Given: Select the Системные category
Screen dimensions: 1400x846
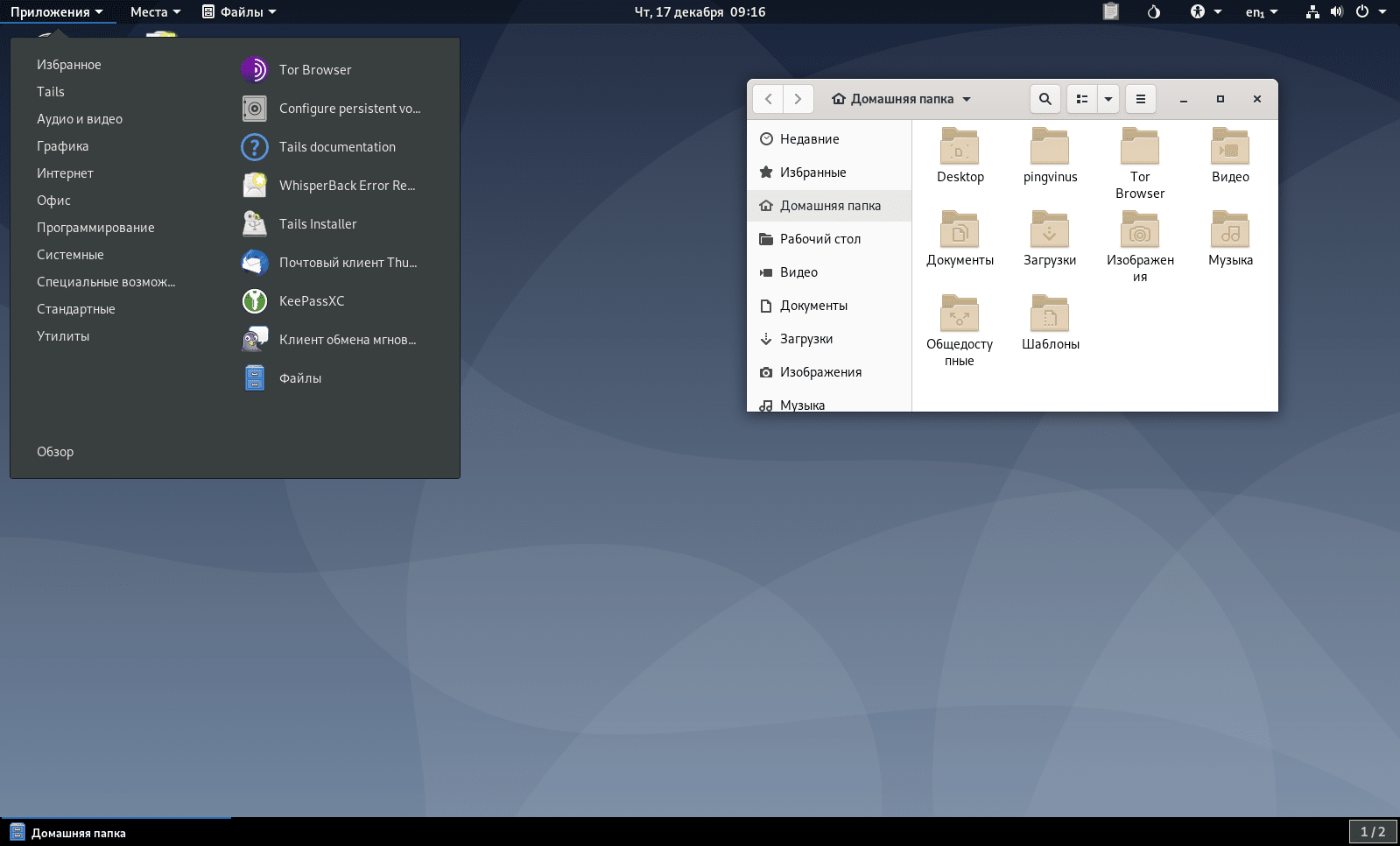Looking at the screenshot, I should [x=70, y=255].
